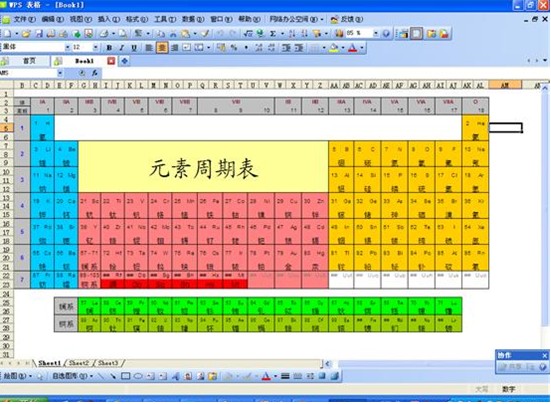The image size is (551, 404).
Task: Toggle Align Right
Action: click(x=175, y=47)
